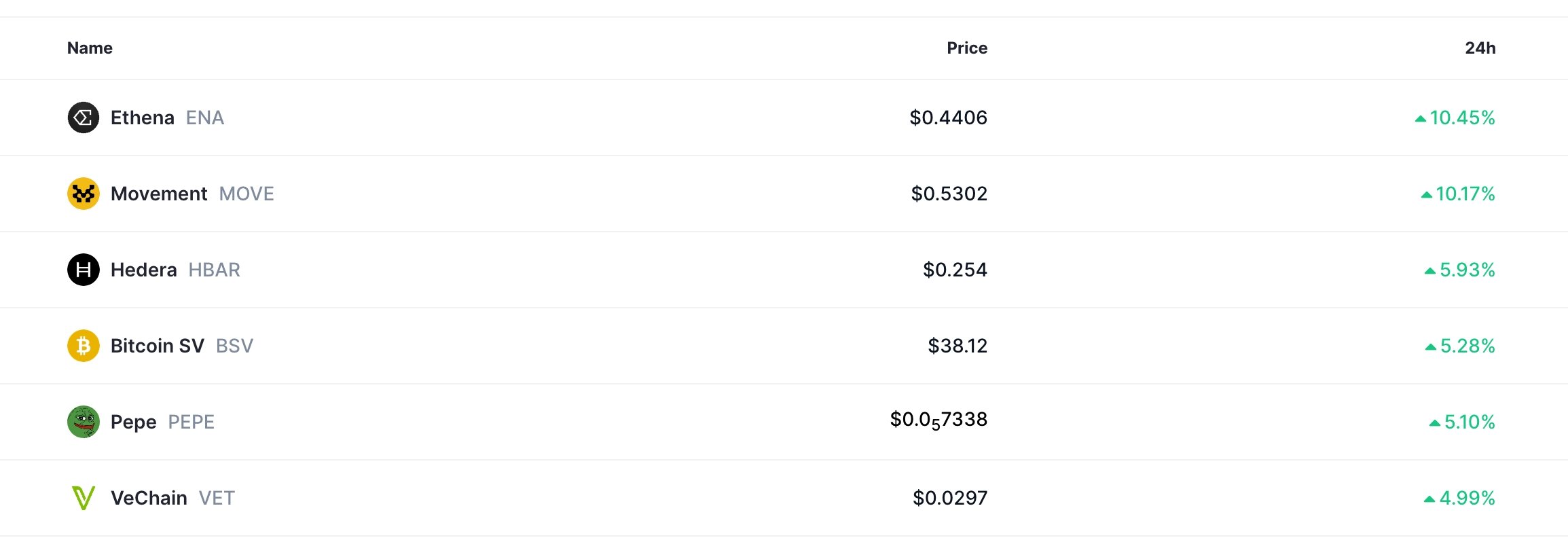
Task: Select the Pepe coin name
Action: (x=134, y=422)
